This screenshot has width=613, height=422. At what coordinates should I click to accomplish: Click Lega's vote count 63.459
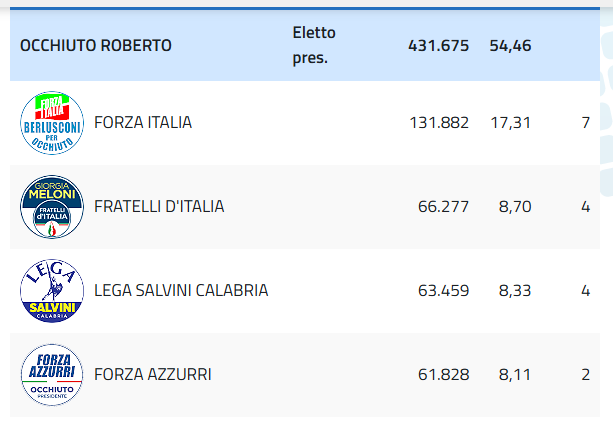coord(443,291)
